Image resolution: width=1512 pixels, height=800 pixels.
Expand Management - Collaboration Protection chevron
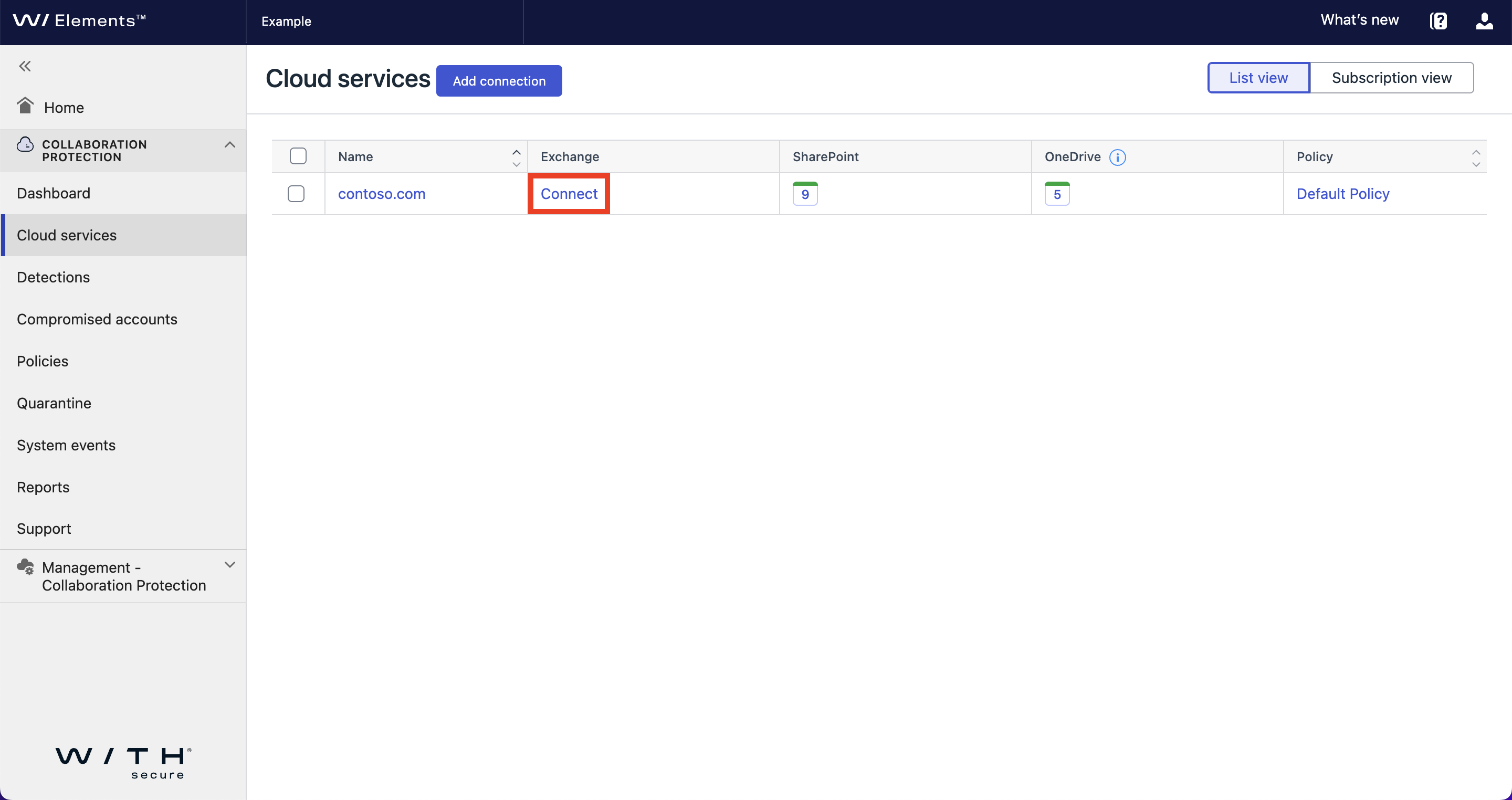pyautogui.click(x=229, y=565)
